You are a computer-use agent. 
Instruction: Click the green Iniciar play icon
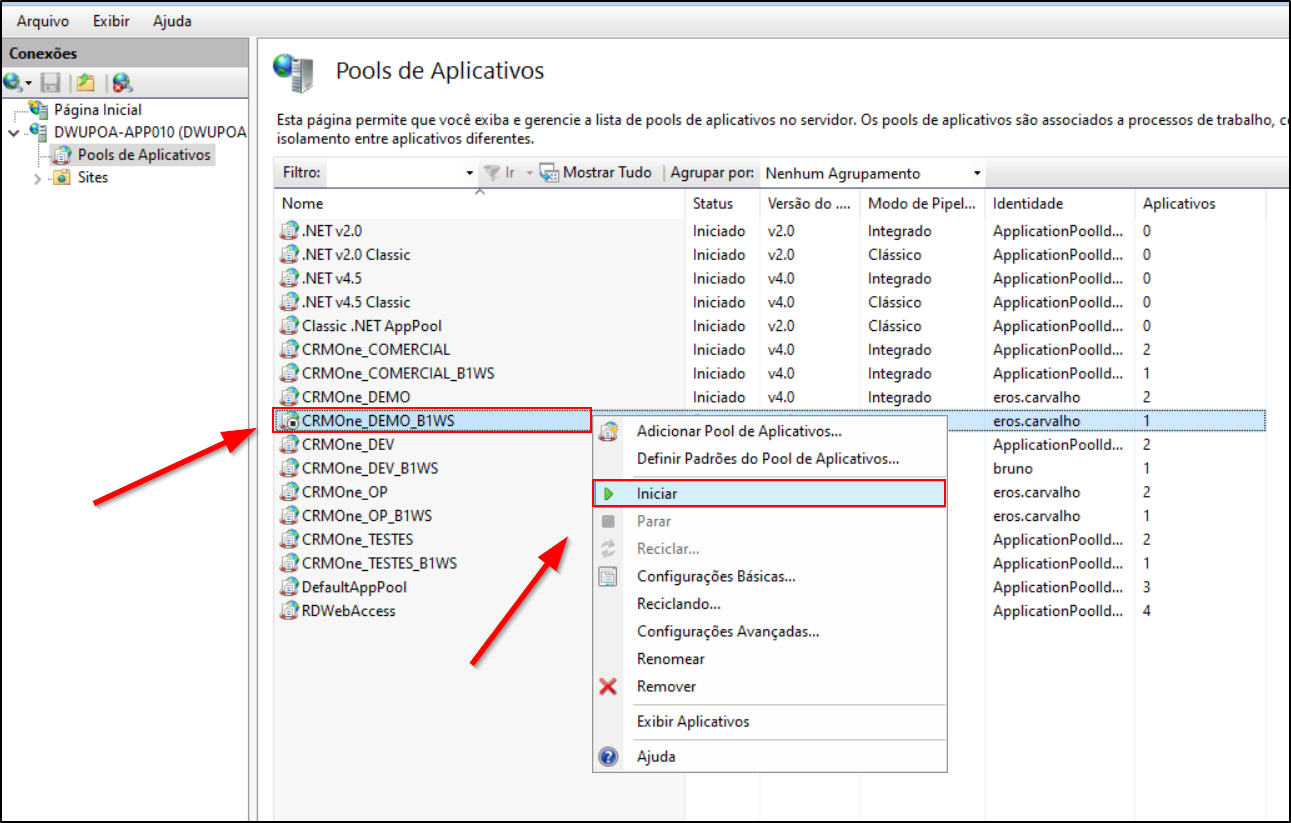pyautogui.click(x=608, y=494)
